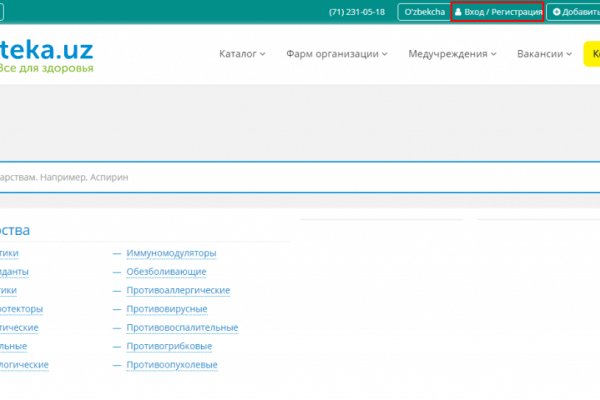
Task: Open the Обезболивающие category link
Action: click(x=166, y=272)
